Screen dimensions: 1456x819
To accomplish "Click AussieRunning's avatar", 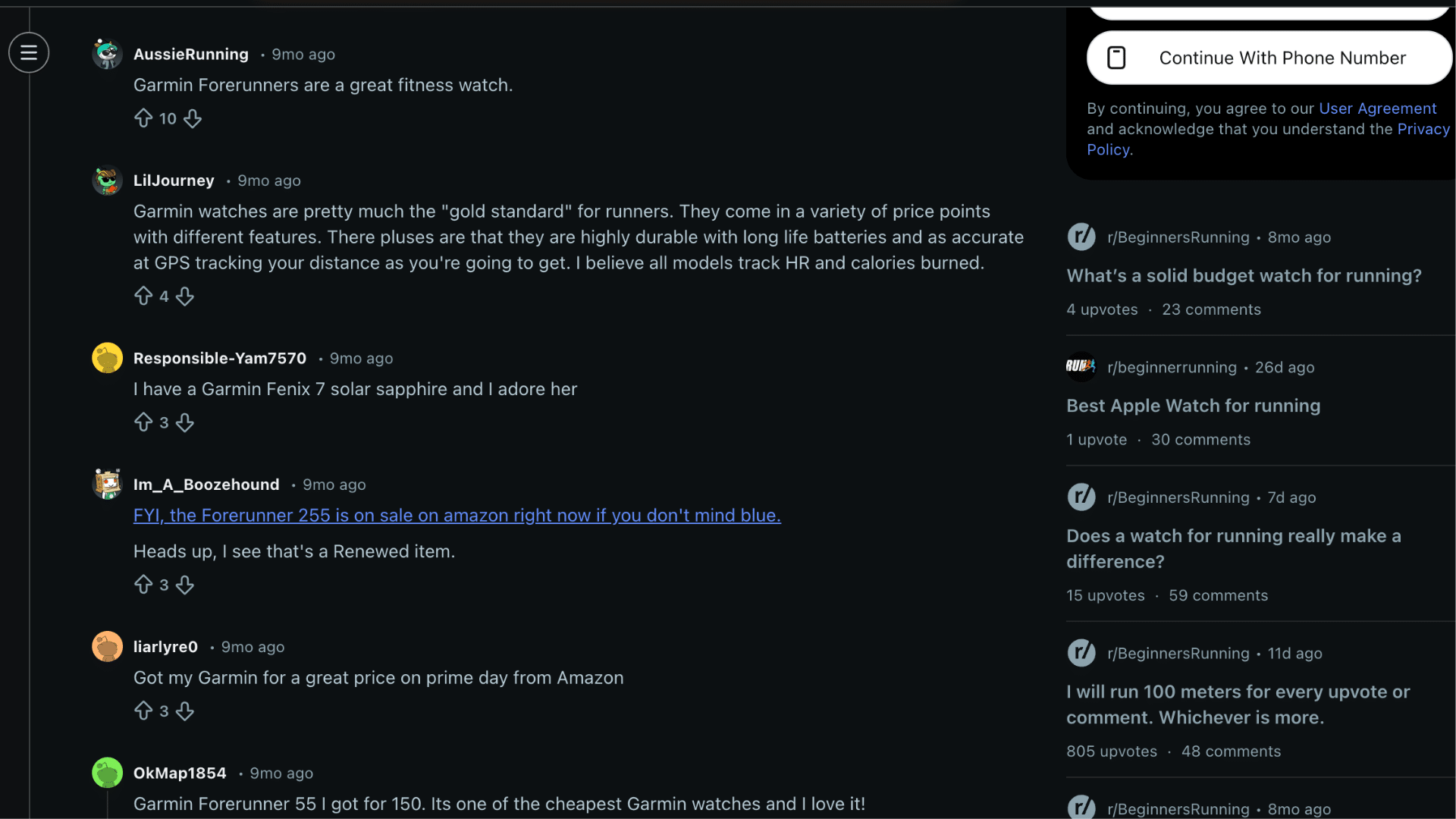I will coord(107,54).
